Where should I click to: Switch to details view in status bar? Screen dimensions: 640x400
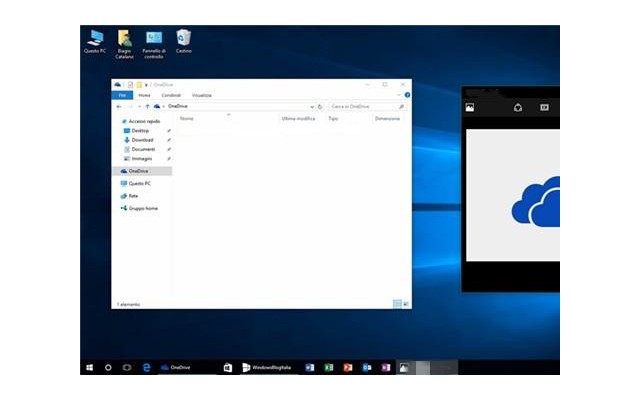[x=397, y=304]
